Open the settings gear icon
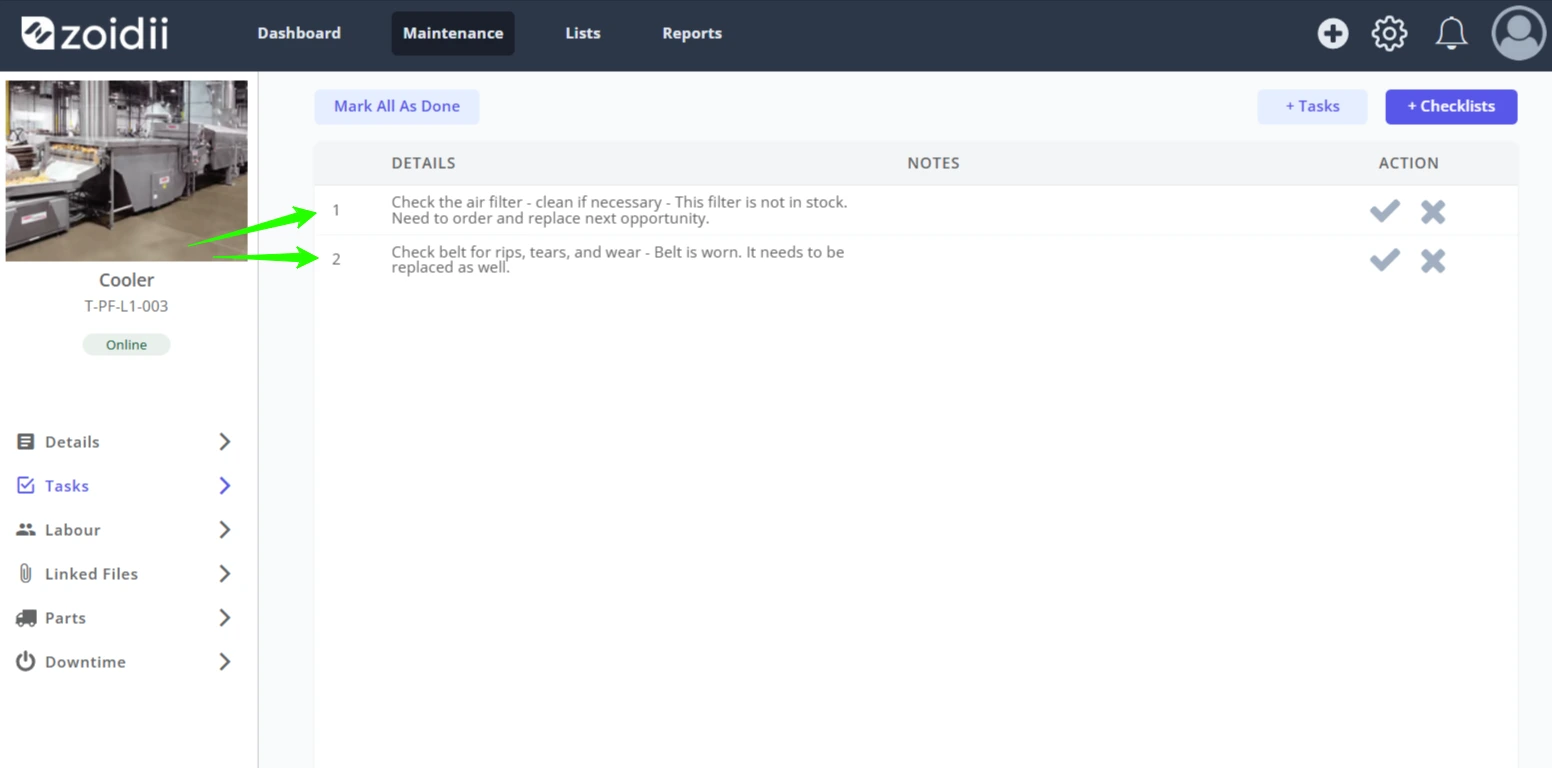 pyautogui.click(x=1389, y=33)
